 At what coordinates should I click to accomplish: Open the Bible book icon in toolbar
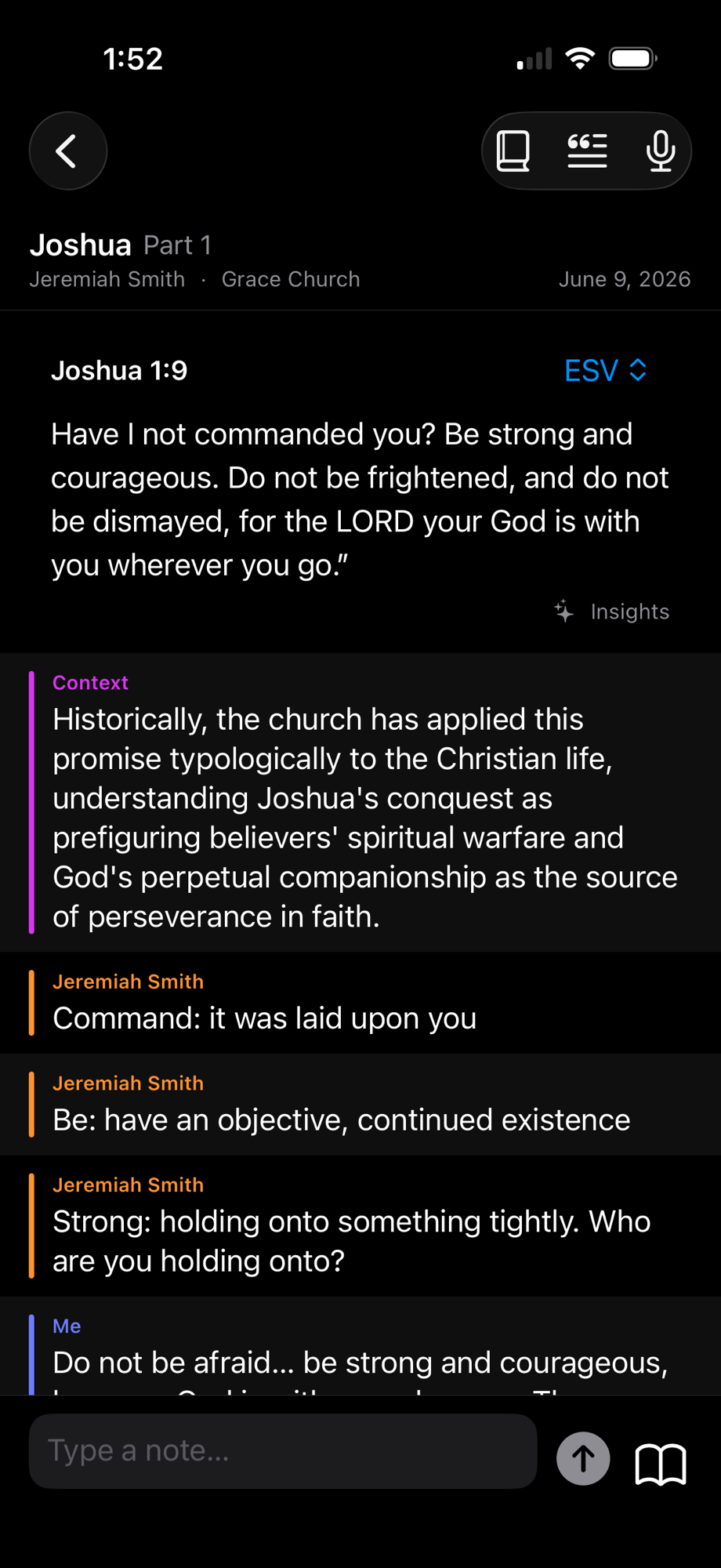tap(513, 151)
